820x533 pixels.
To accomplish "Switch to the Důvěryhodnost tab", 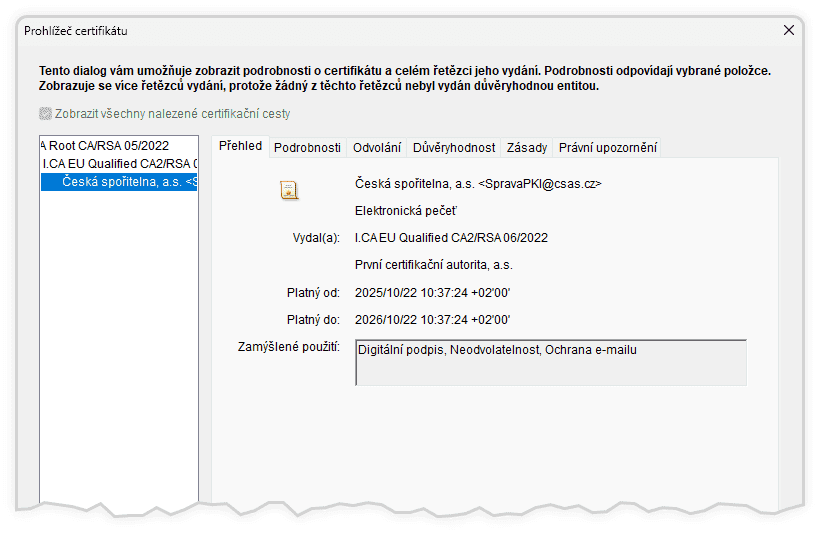I will click(453, 148).
